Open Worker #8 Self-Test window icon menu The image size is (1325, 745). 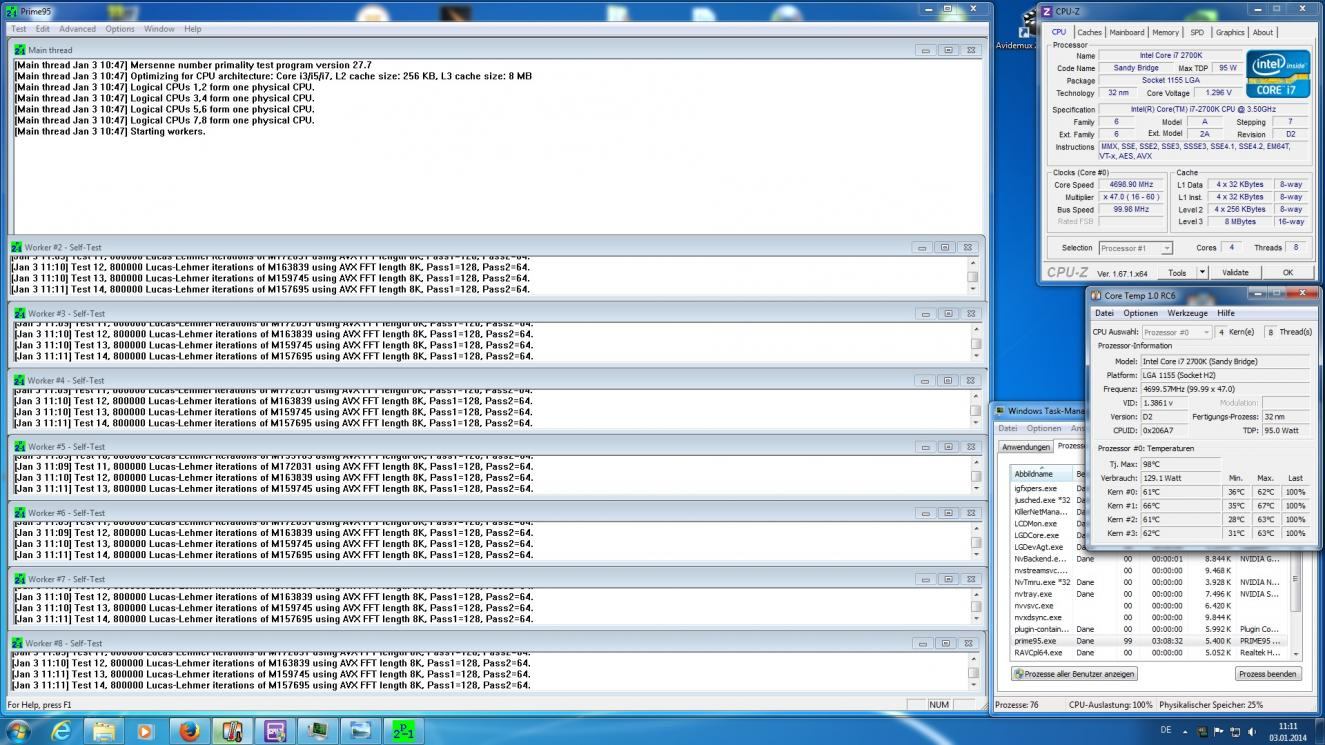[16, 643]
